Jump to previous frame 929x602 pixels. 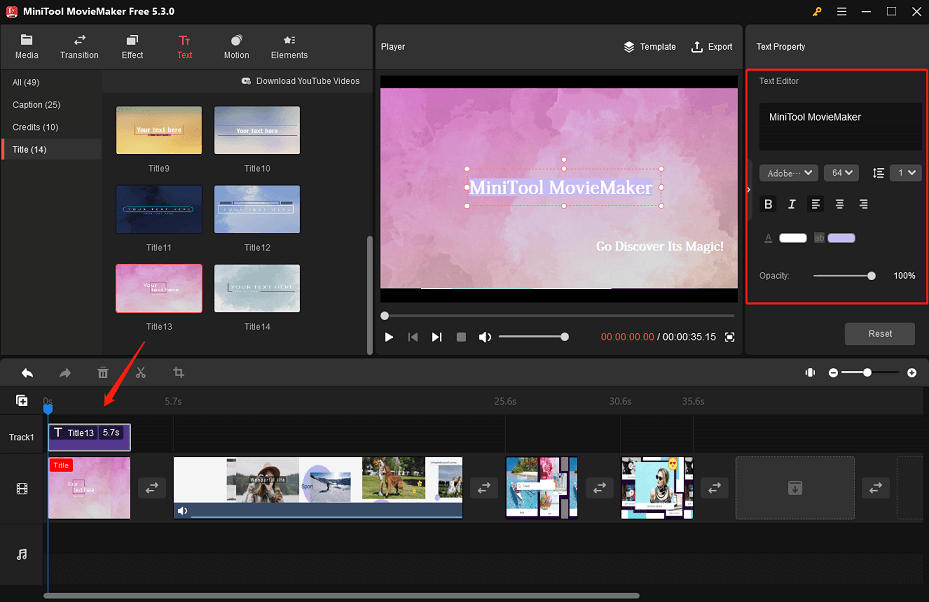click(413, 337)
